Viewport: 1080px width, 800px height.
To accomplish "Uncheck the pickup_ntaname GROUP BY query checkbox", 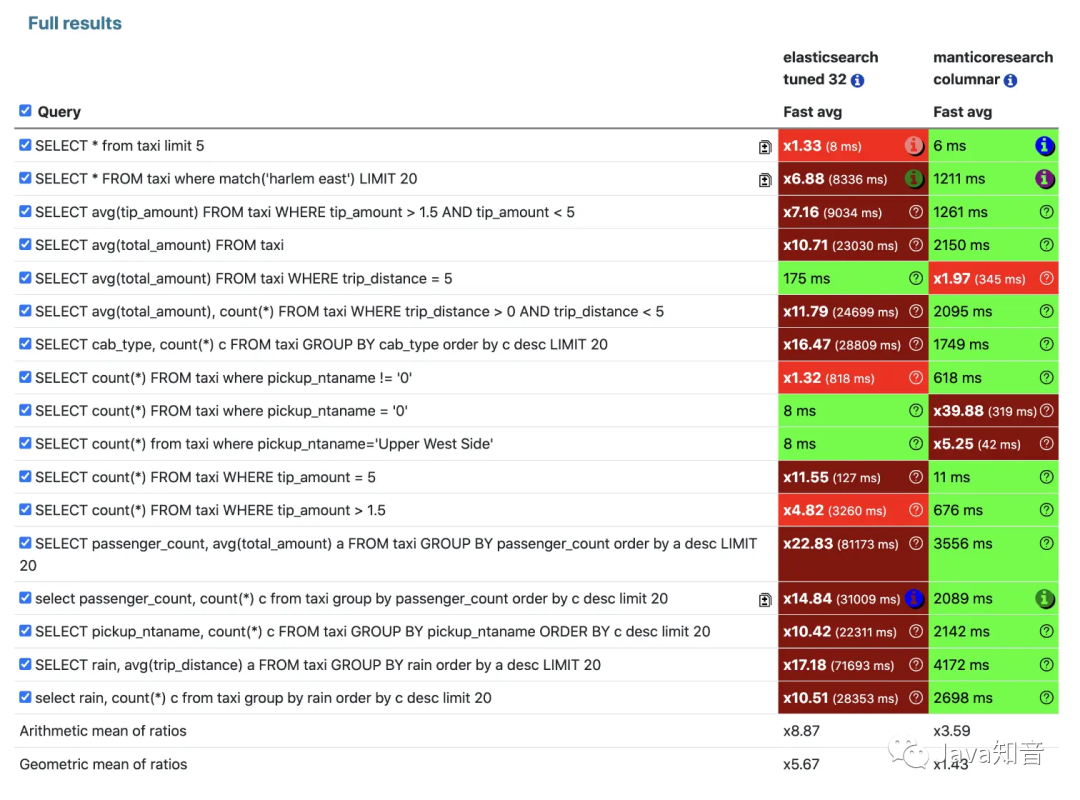I will pos(25,630).
